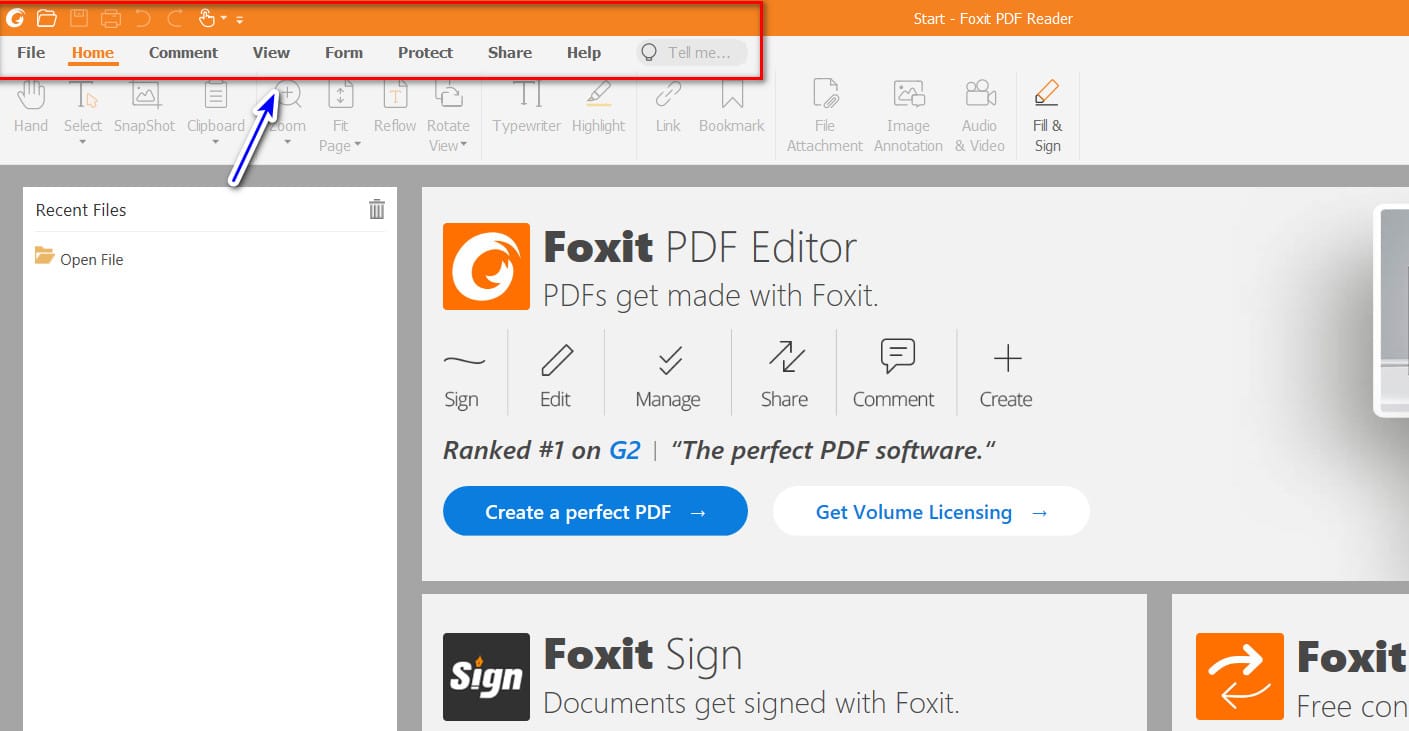Image resolution: width=1409 pixels, height=731 pixels.
Task: Click Open File in Recent Files
Action: coord(79,259)
